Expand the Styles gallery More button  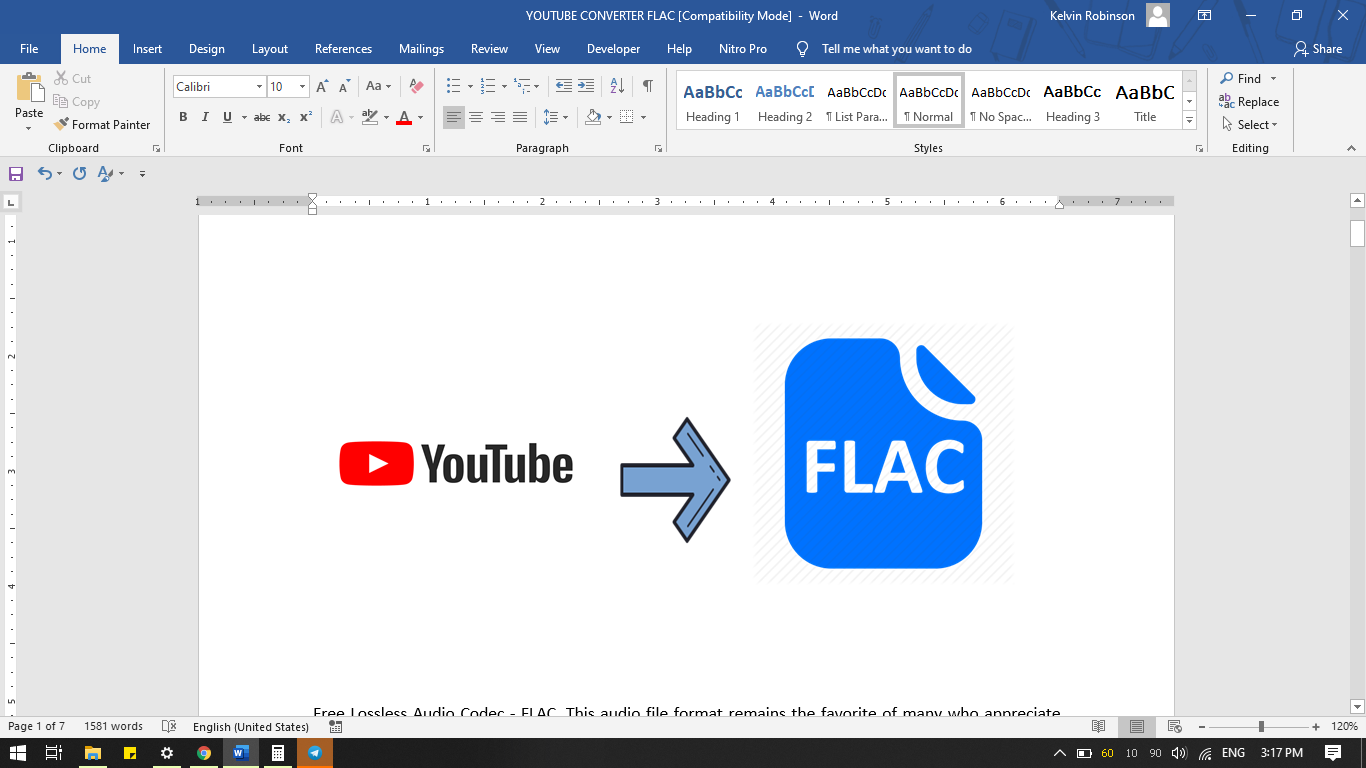(x=1189, y=121)
